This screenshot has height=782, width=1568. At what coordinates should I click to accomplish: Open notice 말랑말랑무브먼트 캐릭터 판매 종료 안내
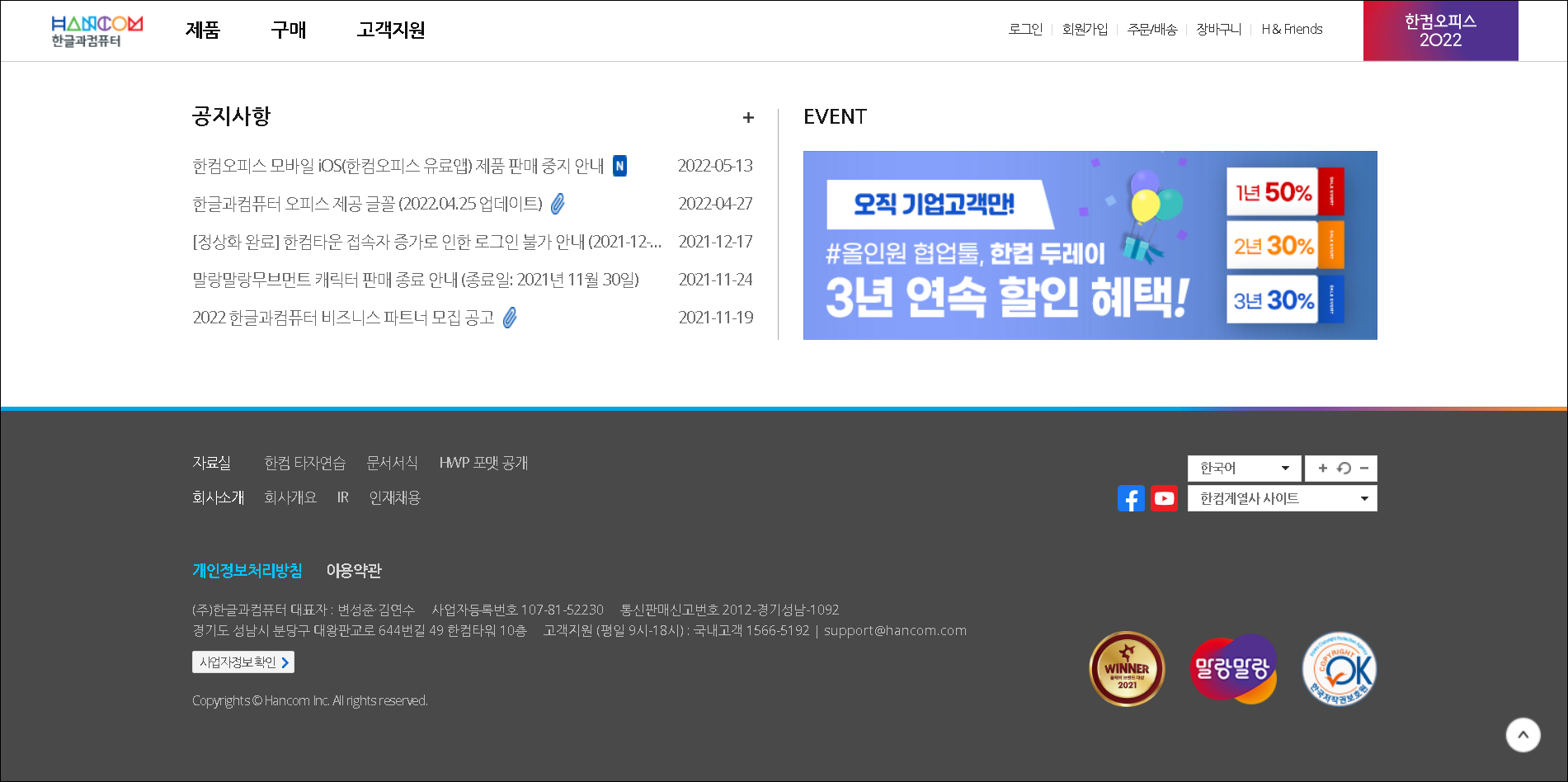tap(416, 280)
